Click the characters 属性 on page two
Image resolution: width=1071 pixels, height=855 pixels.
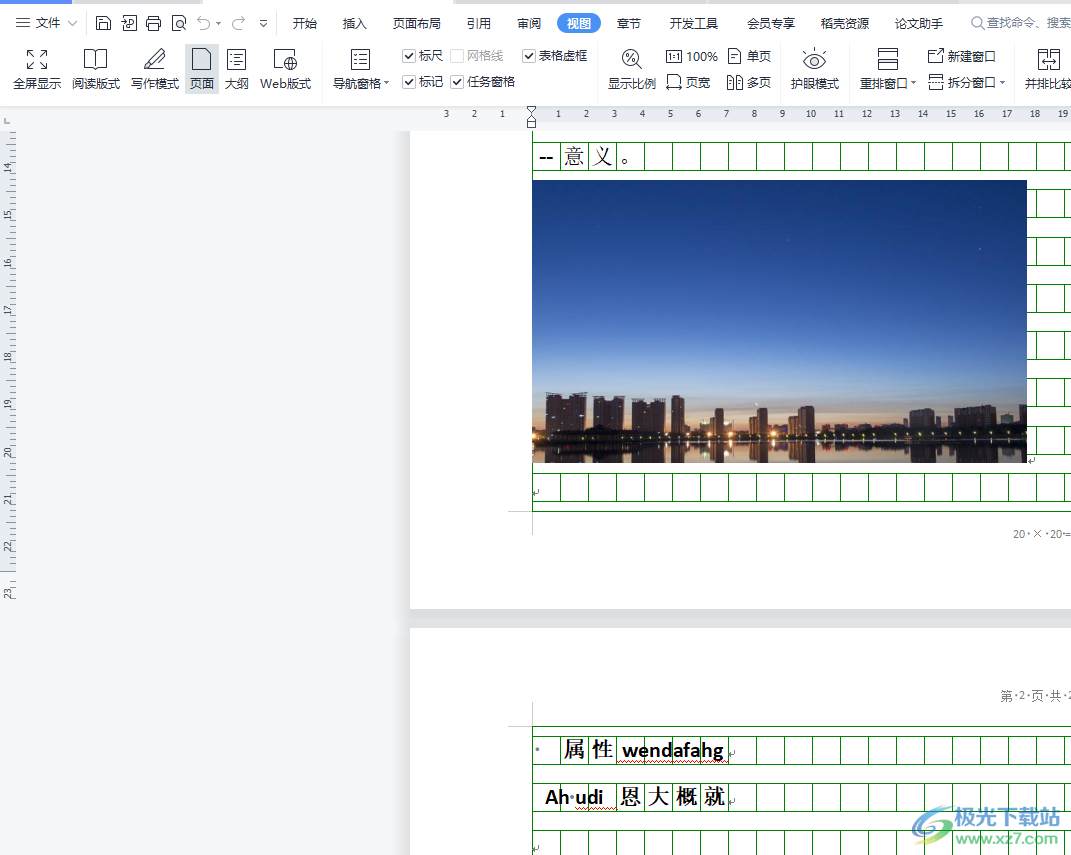[588, 750]
